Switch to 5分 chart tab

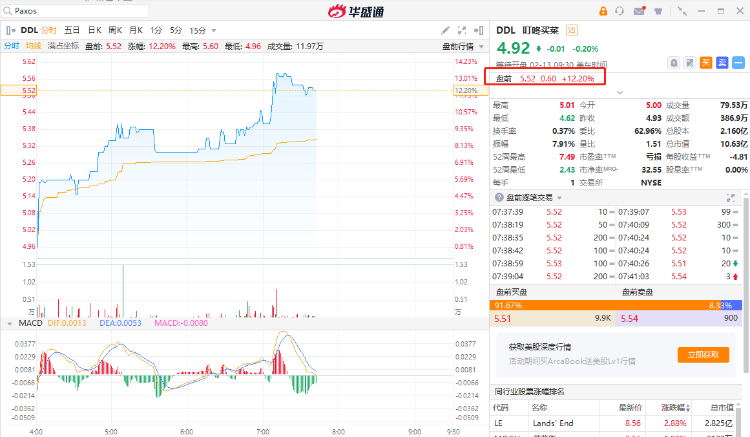tap(176, 31)
